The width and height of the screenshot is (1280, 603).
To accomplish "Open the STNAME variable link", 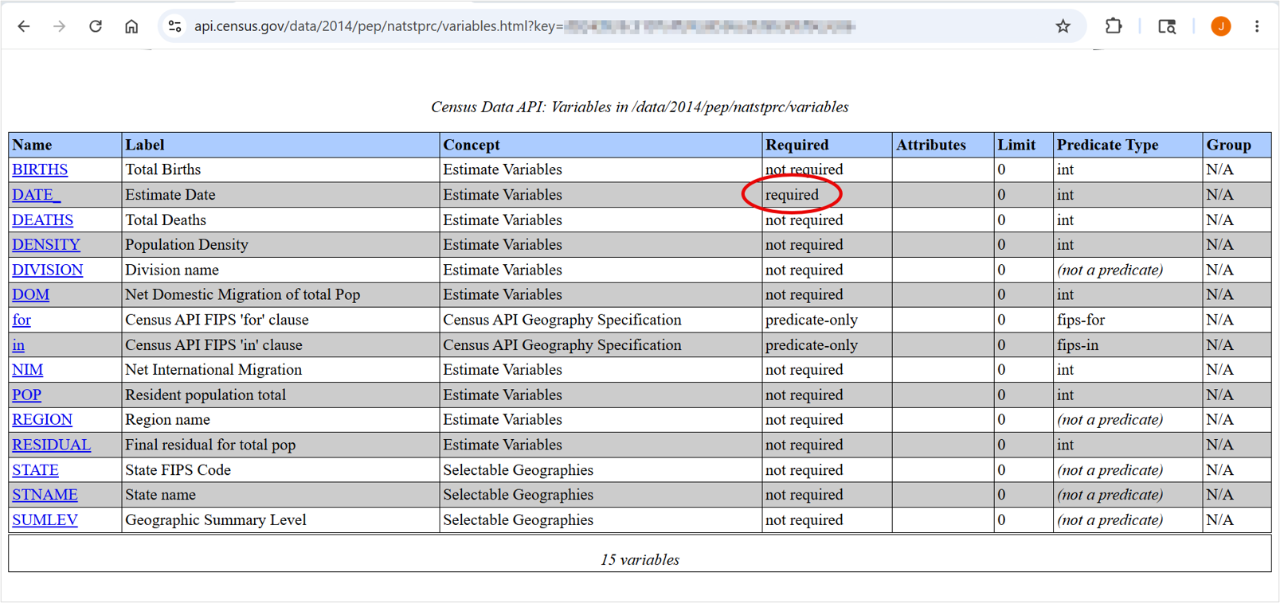I will 44,495.
